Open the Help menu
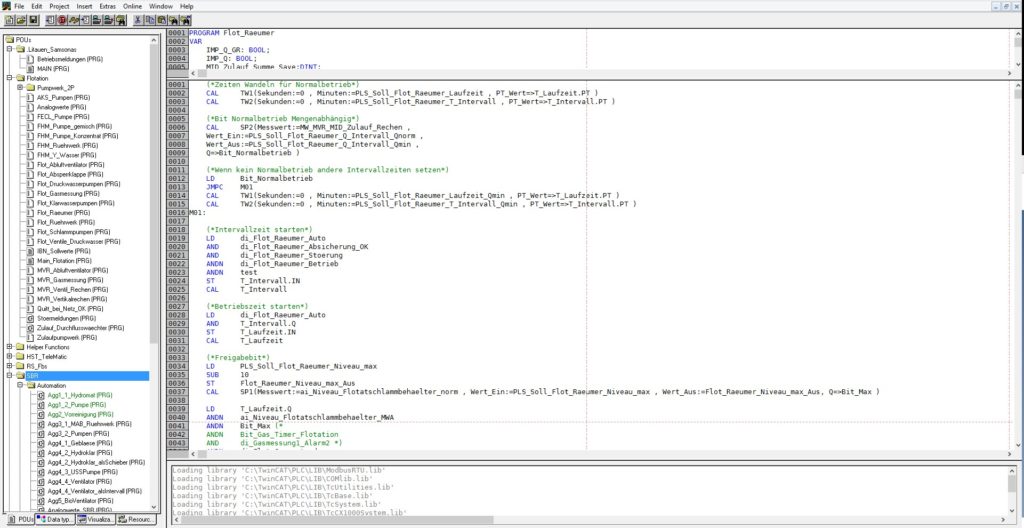 [187, 6]
